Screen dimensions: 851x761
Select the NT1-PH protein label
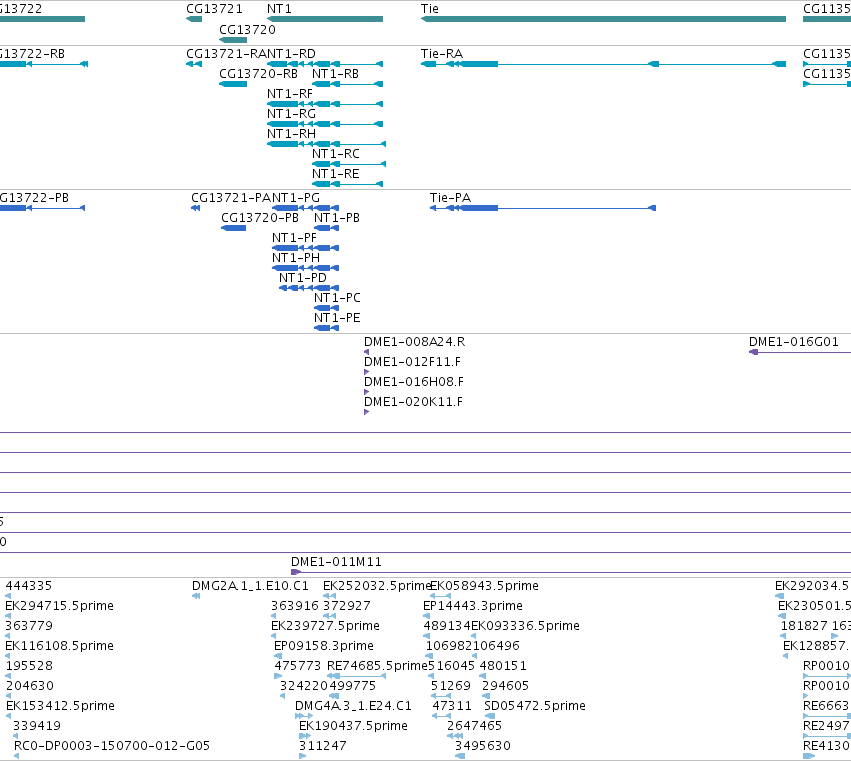click(x=296, y=258)
